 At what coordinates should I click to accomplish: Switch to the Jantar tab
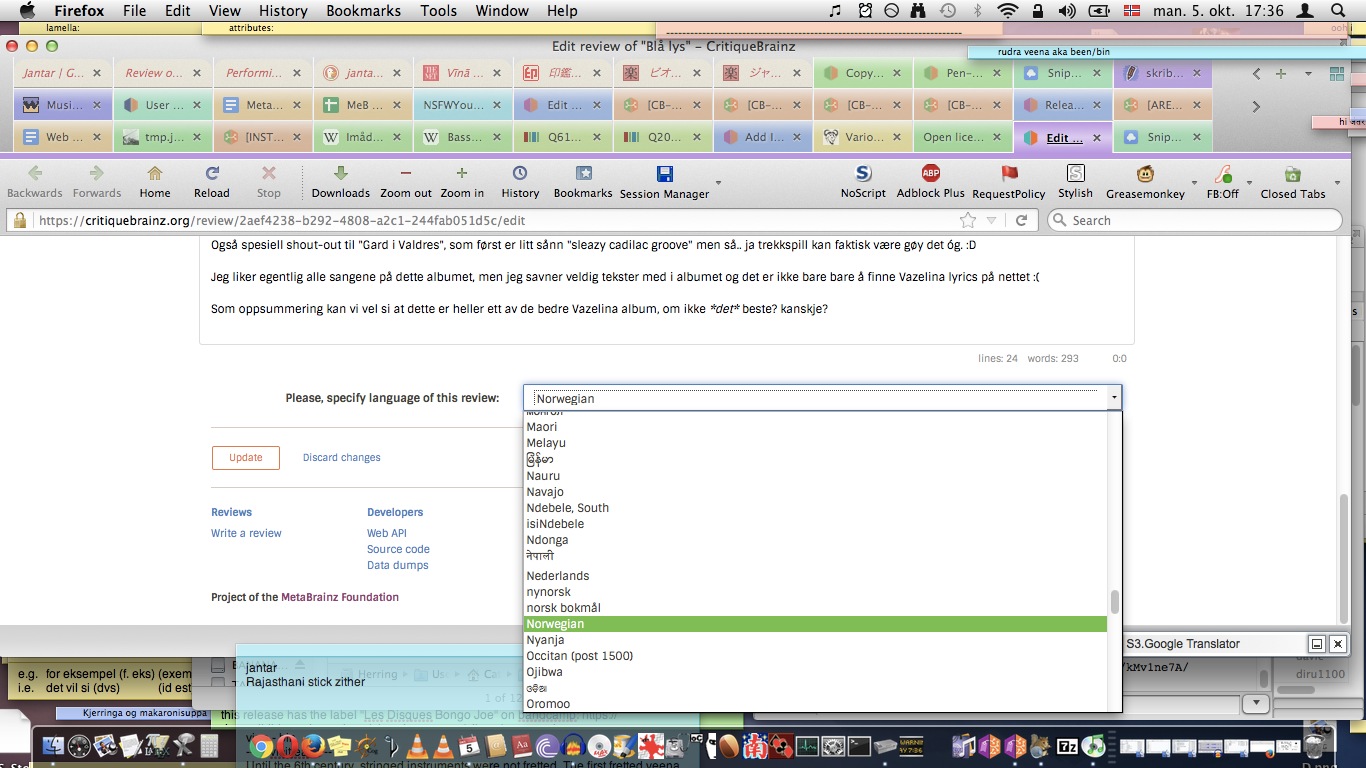point(62,73)
